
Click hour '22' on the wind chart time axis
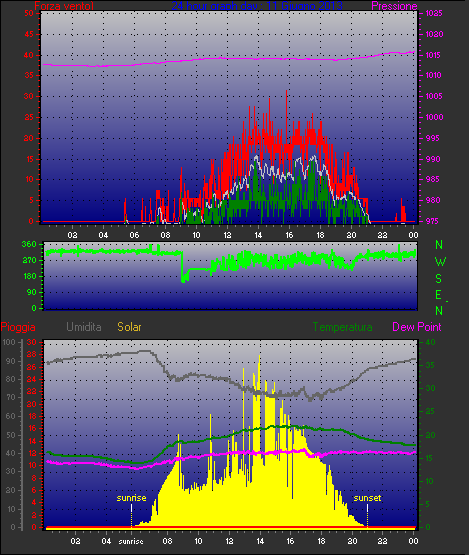(383, 235)
